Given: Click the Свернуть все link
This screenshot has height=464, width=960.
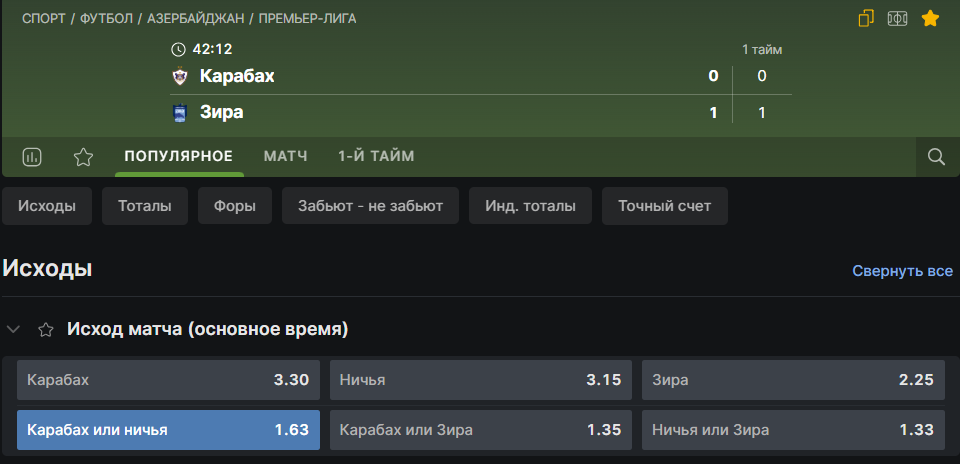Looking at the screenshot, I should point(902,271).
